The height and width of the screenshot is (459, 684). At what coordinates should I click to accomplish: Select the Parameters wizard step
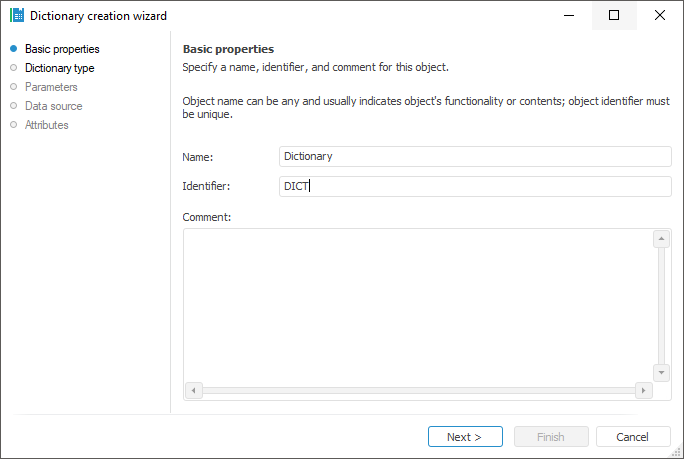pyautogui.click(x=51, y=87)
